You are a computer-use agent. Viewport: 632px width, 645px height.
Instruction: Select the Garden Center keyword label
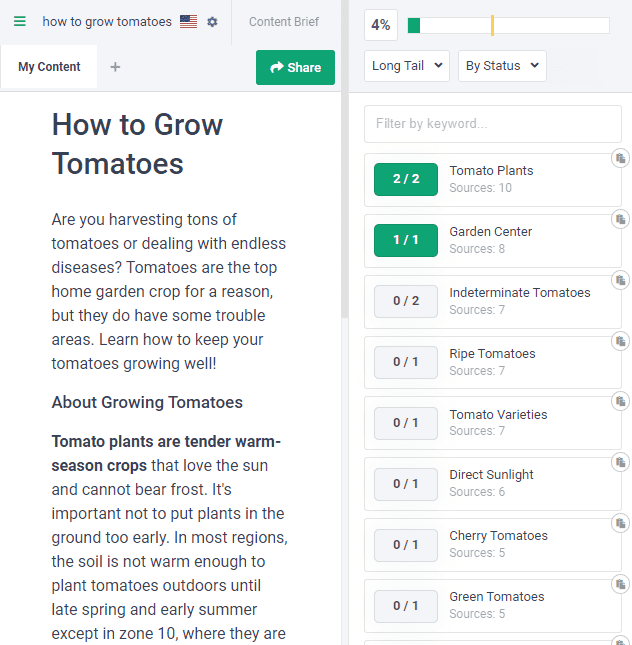coord(490,232)
